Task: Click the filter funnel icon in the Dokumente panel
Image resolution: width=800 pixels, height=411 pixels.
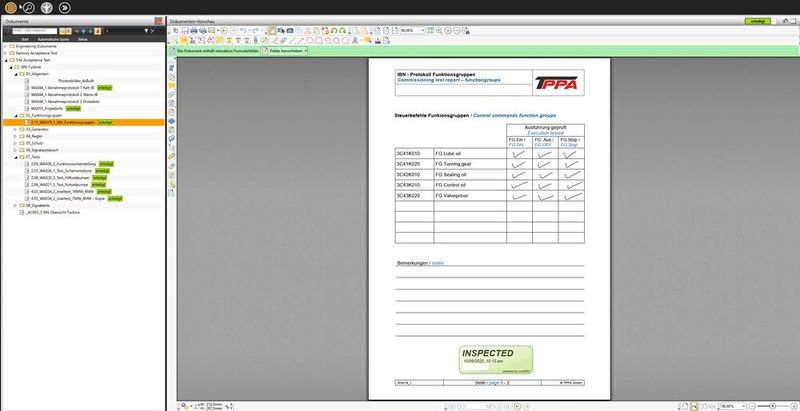Action: (x=146, y=31)
